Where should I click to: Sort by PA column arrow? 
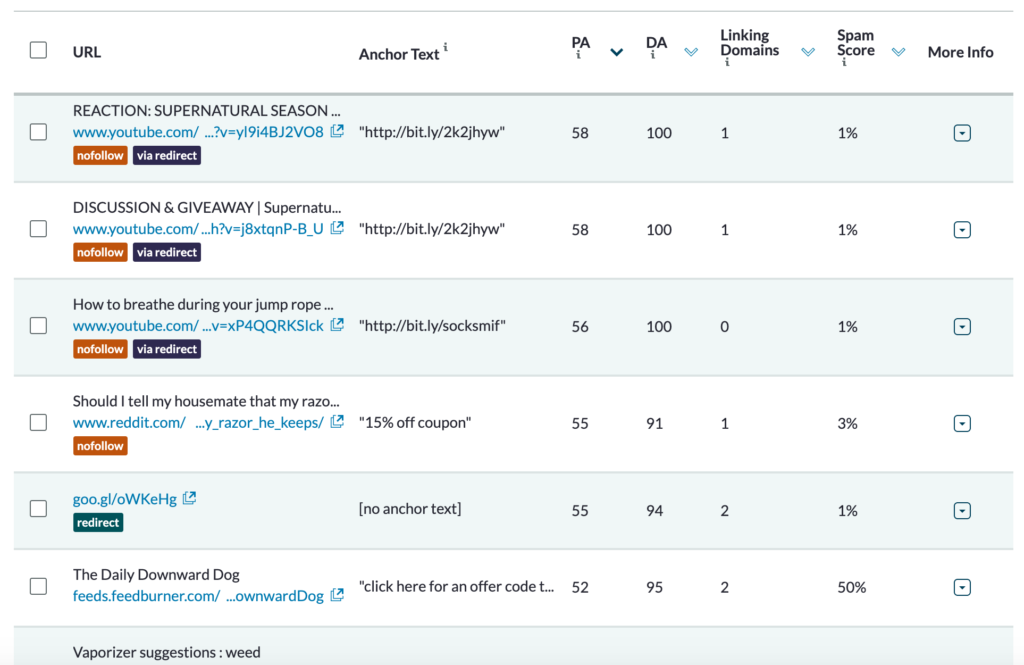[616, 52]
